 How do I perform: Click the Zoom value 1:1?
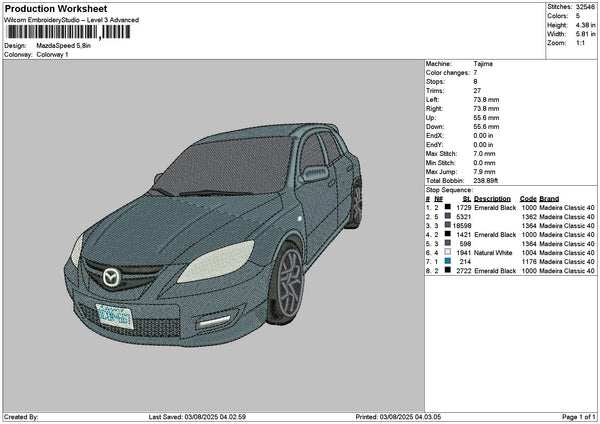click(578, 44)
